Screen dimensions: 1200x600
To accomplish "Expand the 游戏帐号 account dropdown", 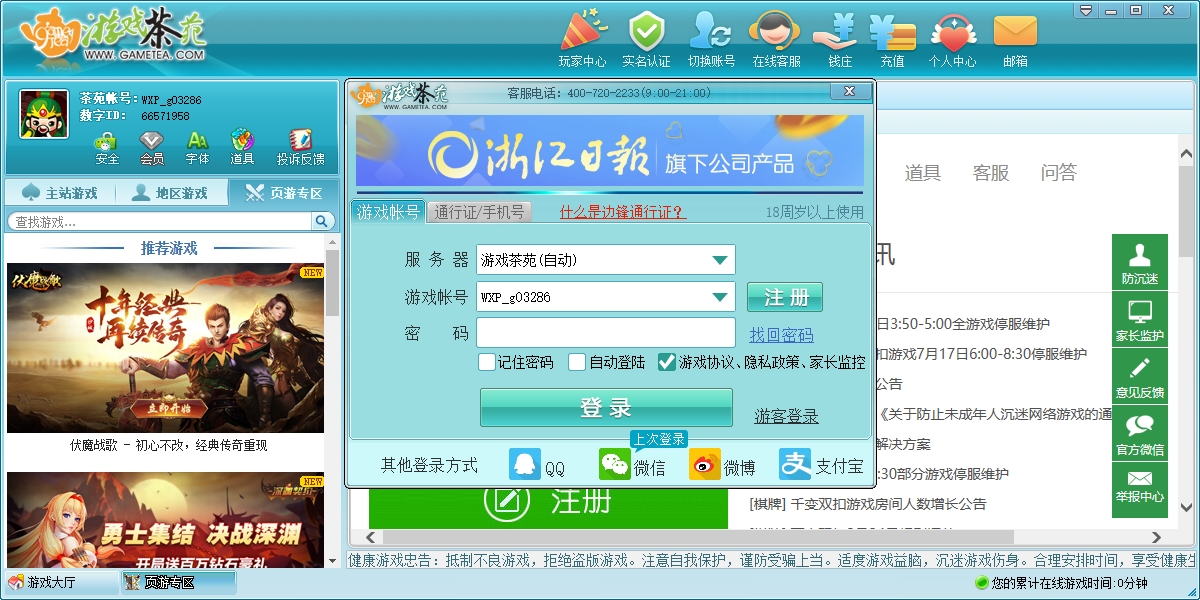I will pyautogui.click(x=720, y=297).
